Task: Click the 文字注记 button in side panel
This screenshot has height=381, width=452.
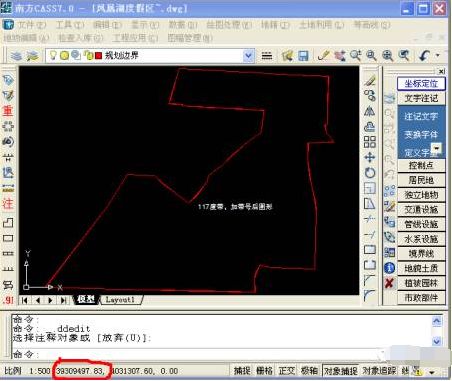Action: click(421, 98)
